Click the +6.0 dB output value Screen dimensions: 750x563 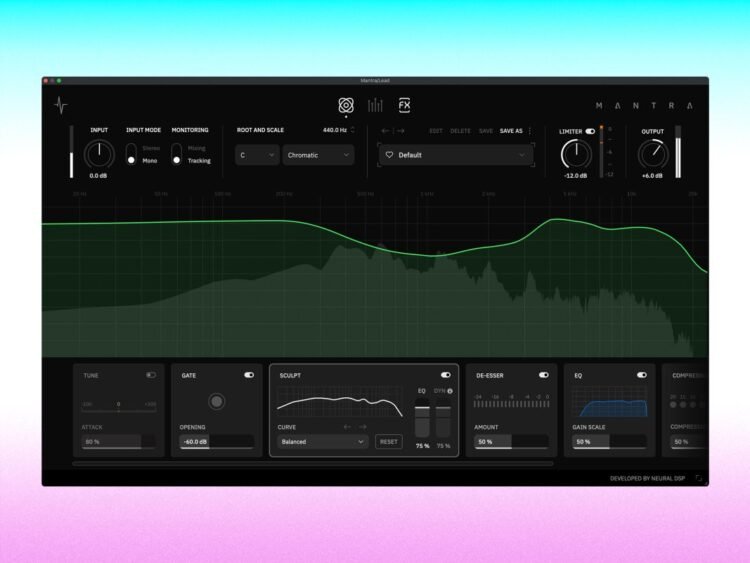pos(652,176)
